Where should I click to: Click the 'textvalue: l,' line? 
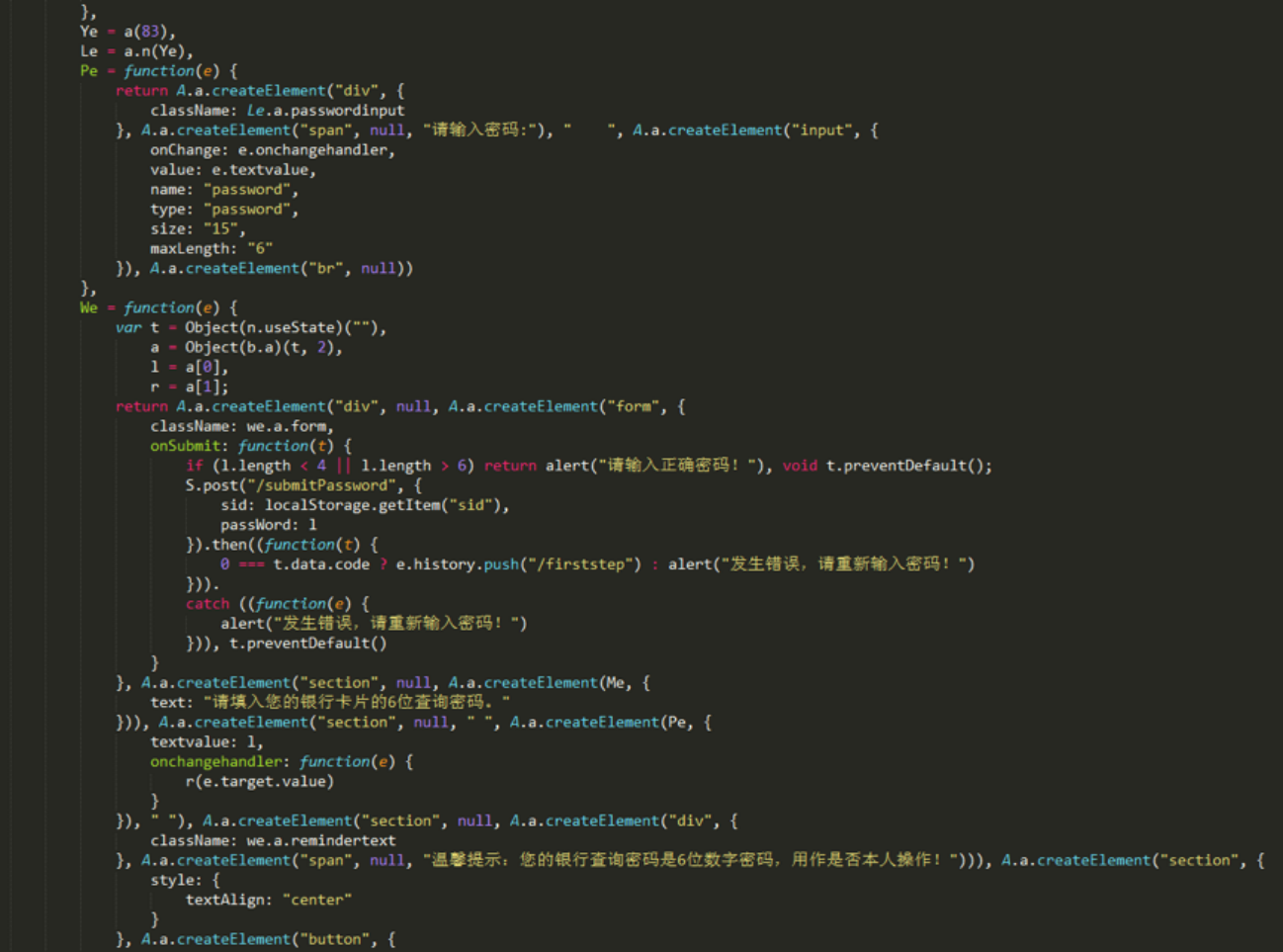pos(207,742)
